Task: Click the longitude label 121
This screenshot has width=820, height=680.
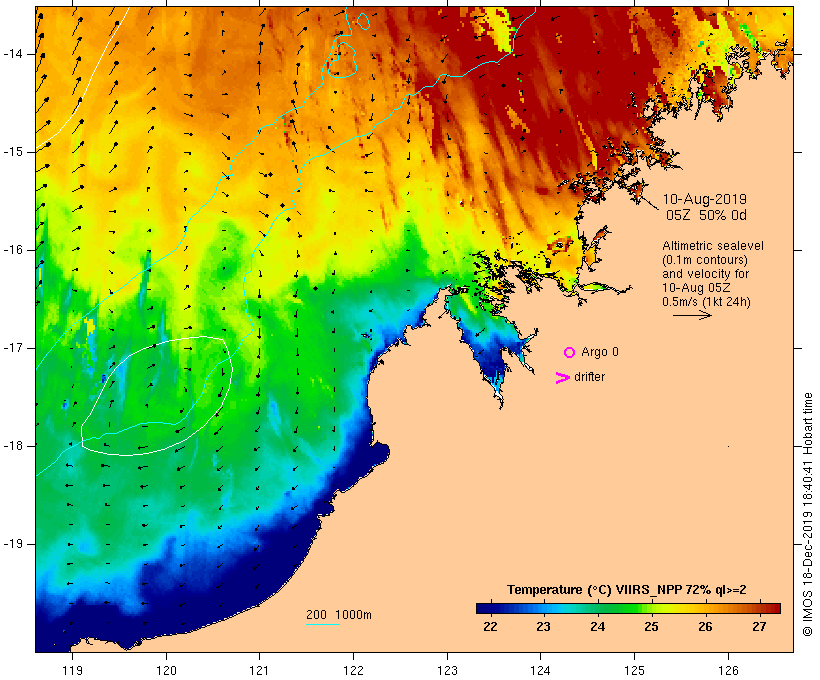Action: click(x=259, y=670)
